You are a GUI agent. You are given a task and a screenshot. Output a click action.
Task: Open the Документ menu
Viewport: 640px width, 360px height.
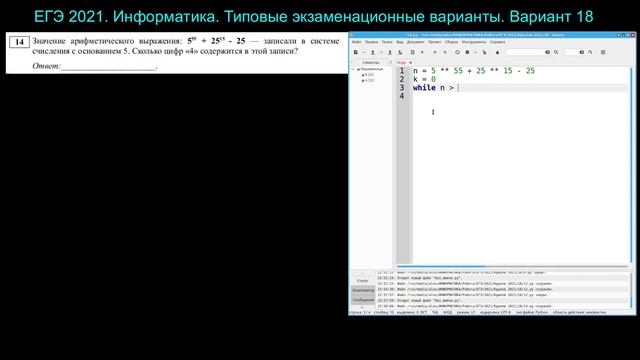[x=416, y=42]
